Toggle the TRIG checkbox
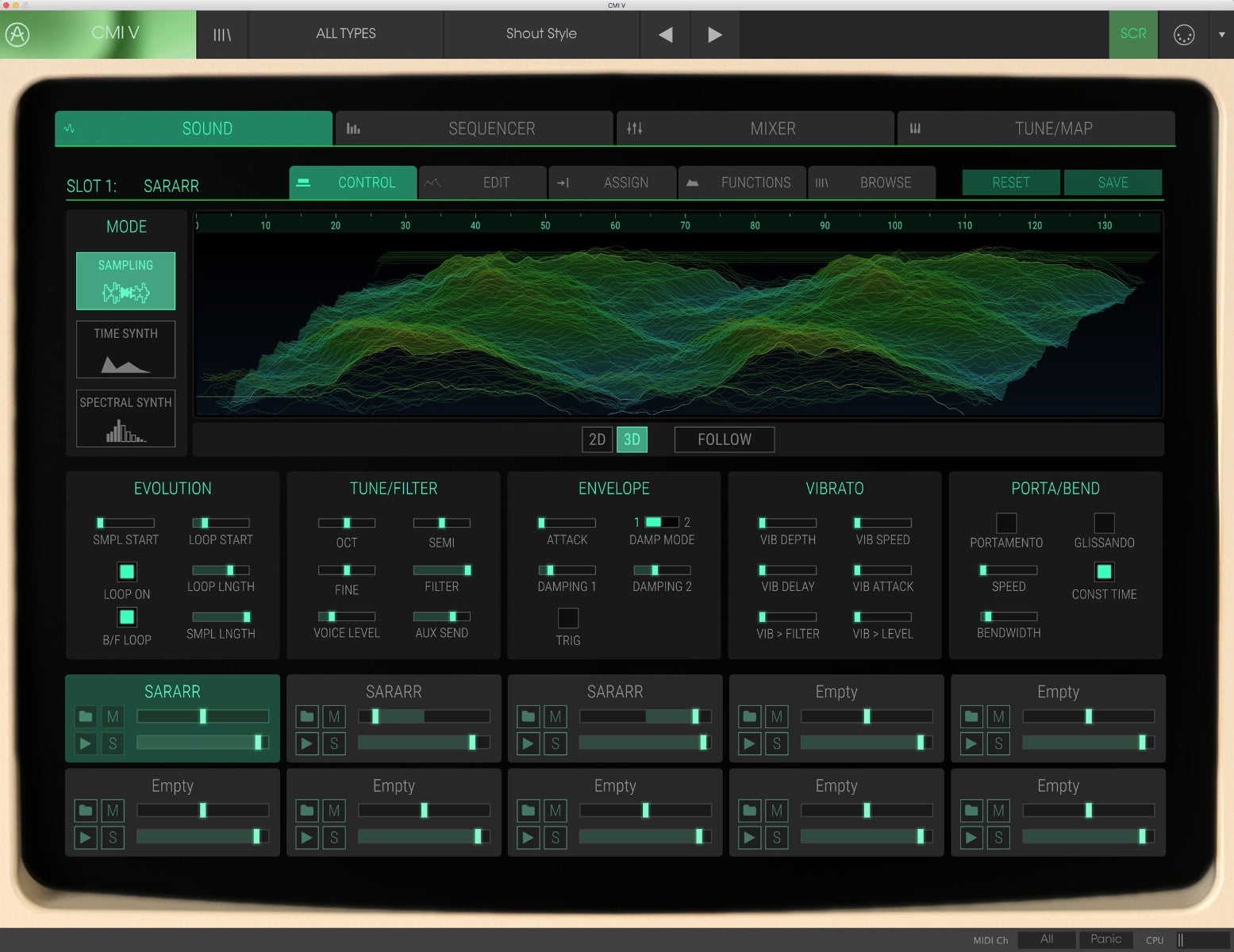Viewport: 1234px width, 952px height. (x=568, y=618)
